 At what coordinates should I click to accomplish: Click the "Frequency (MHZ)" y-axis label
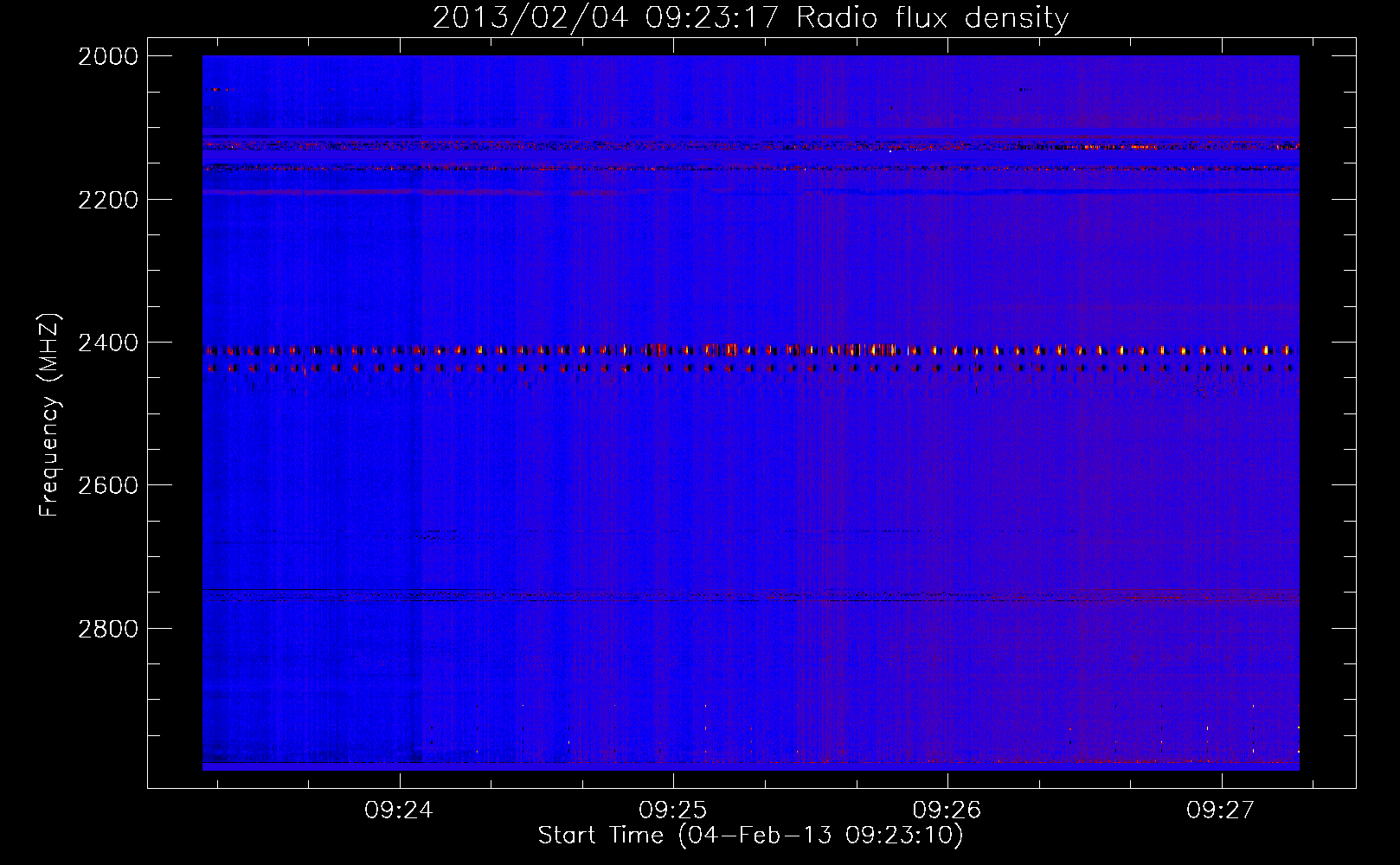click(x=50, y=415)
